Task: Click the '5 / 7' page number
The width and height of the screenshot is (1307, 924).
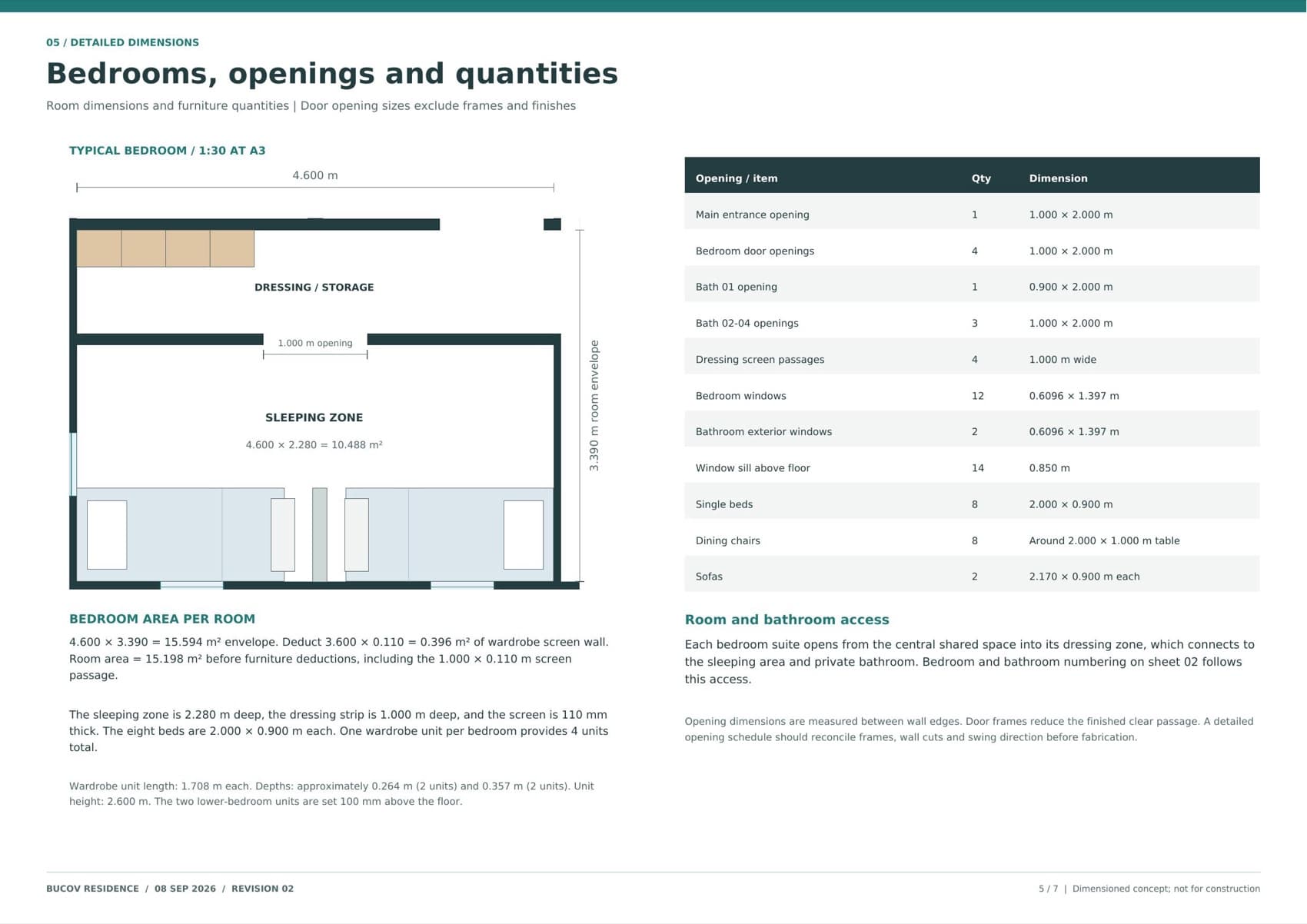Action: 1048,889
